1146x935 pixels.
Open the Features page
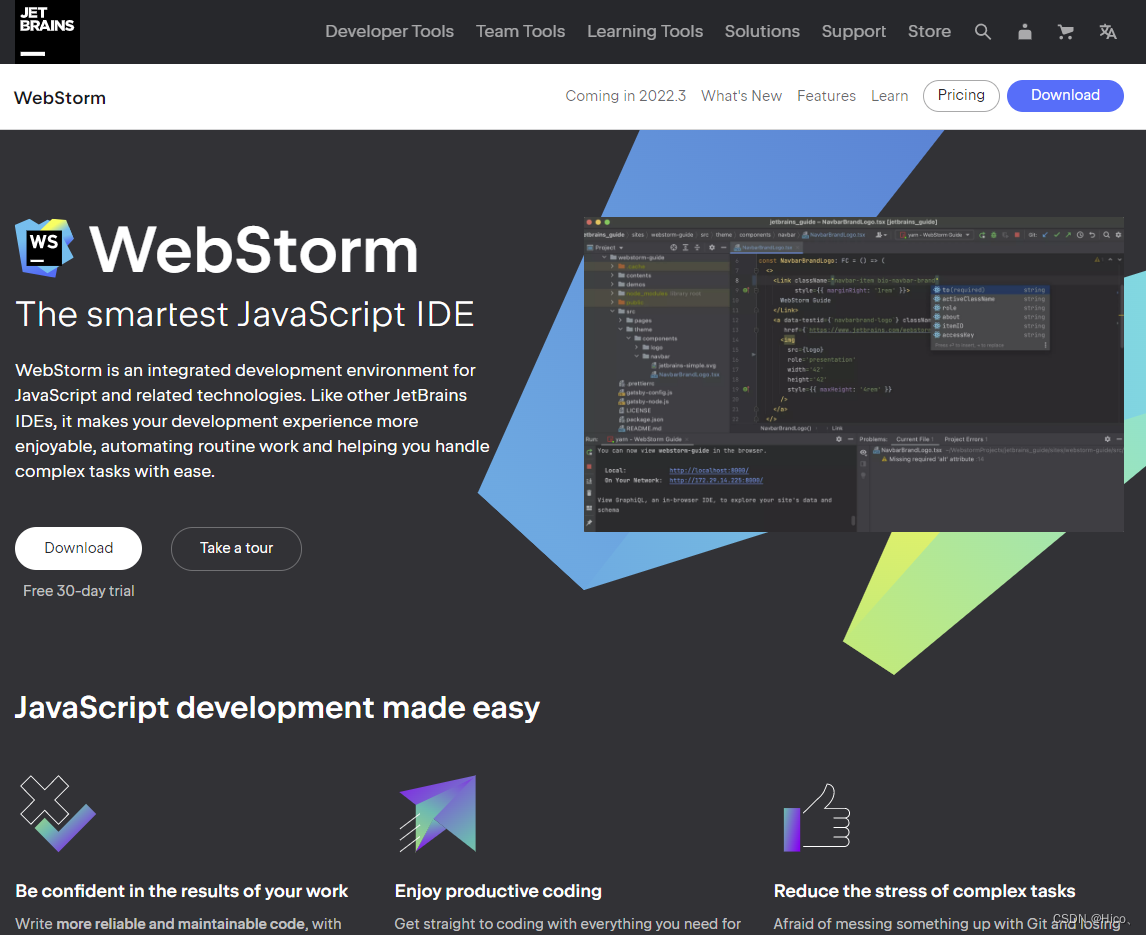tap(826, 96)
